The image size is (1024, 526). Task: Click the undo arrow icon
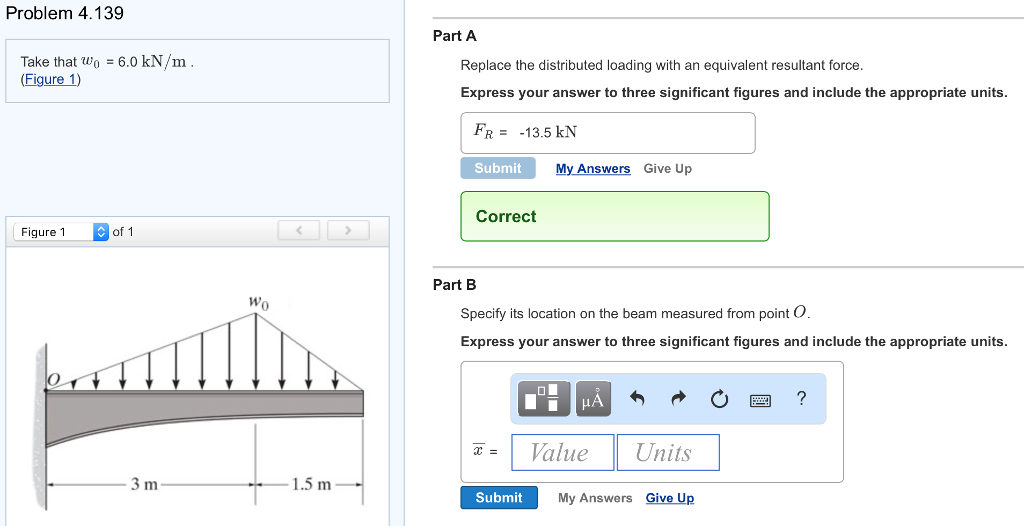(x=637, y=399)
